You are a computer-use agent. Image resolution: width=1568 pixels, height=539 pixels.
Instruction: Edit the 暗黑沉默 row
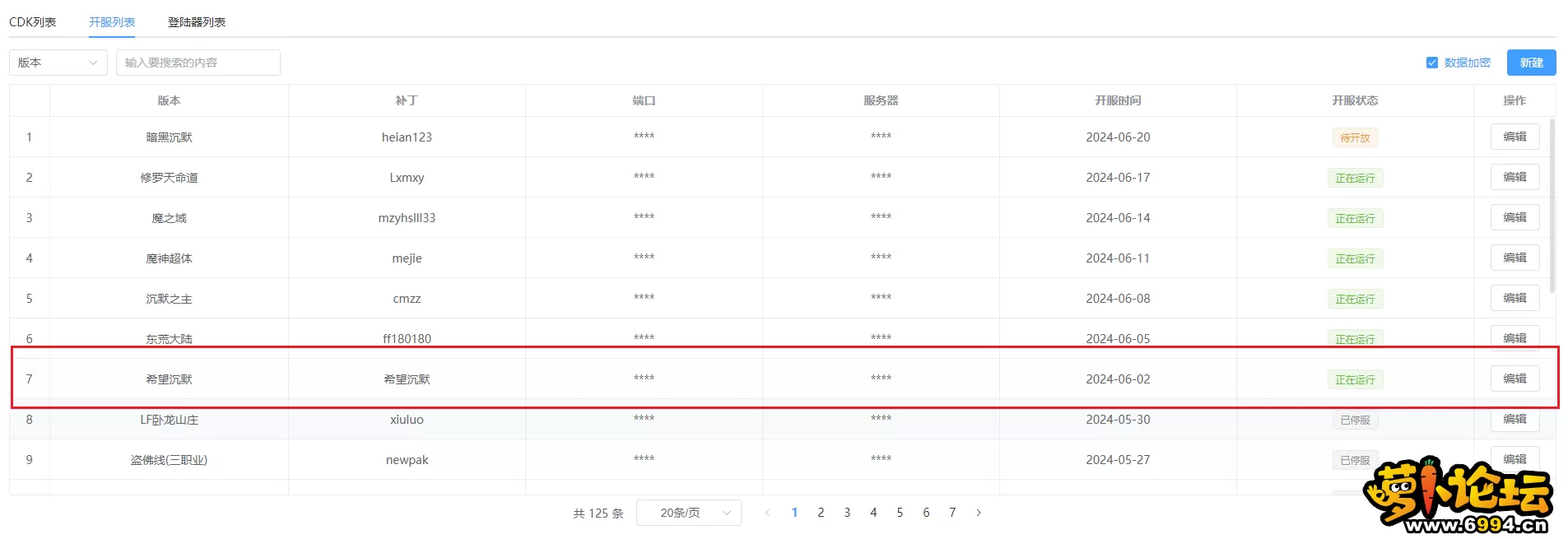click(1514, 137)
